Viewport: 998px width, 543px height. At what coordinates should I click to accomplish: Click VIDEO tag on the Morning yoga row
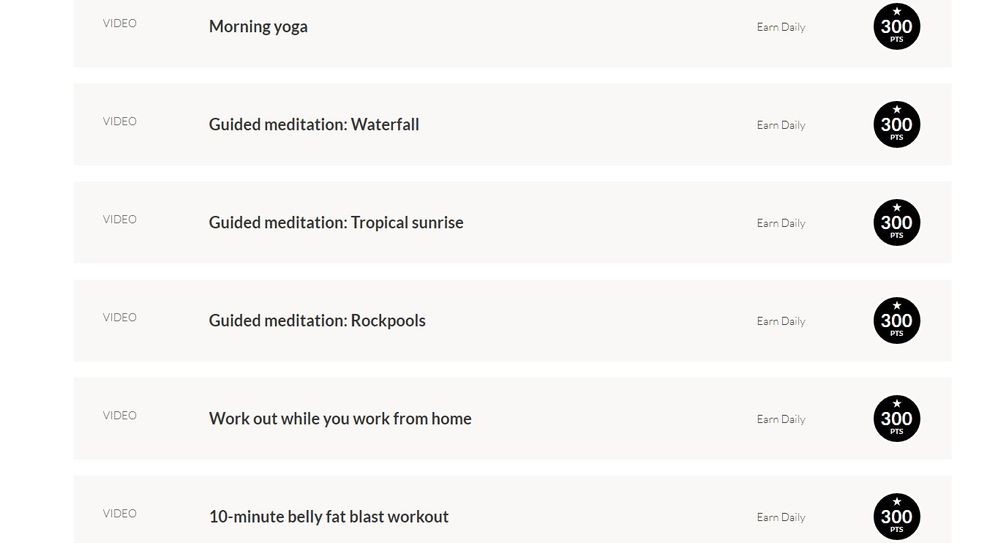120,23
